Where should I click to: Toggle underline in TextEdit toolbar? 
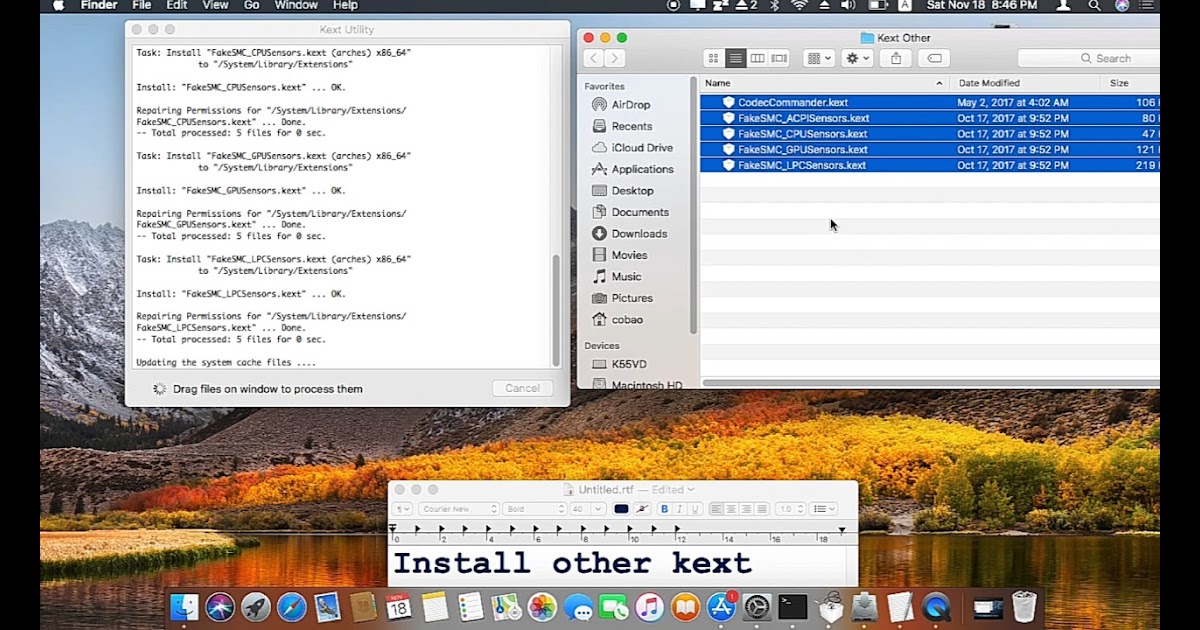[694, 509]
